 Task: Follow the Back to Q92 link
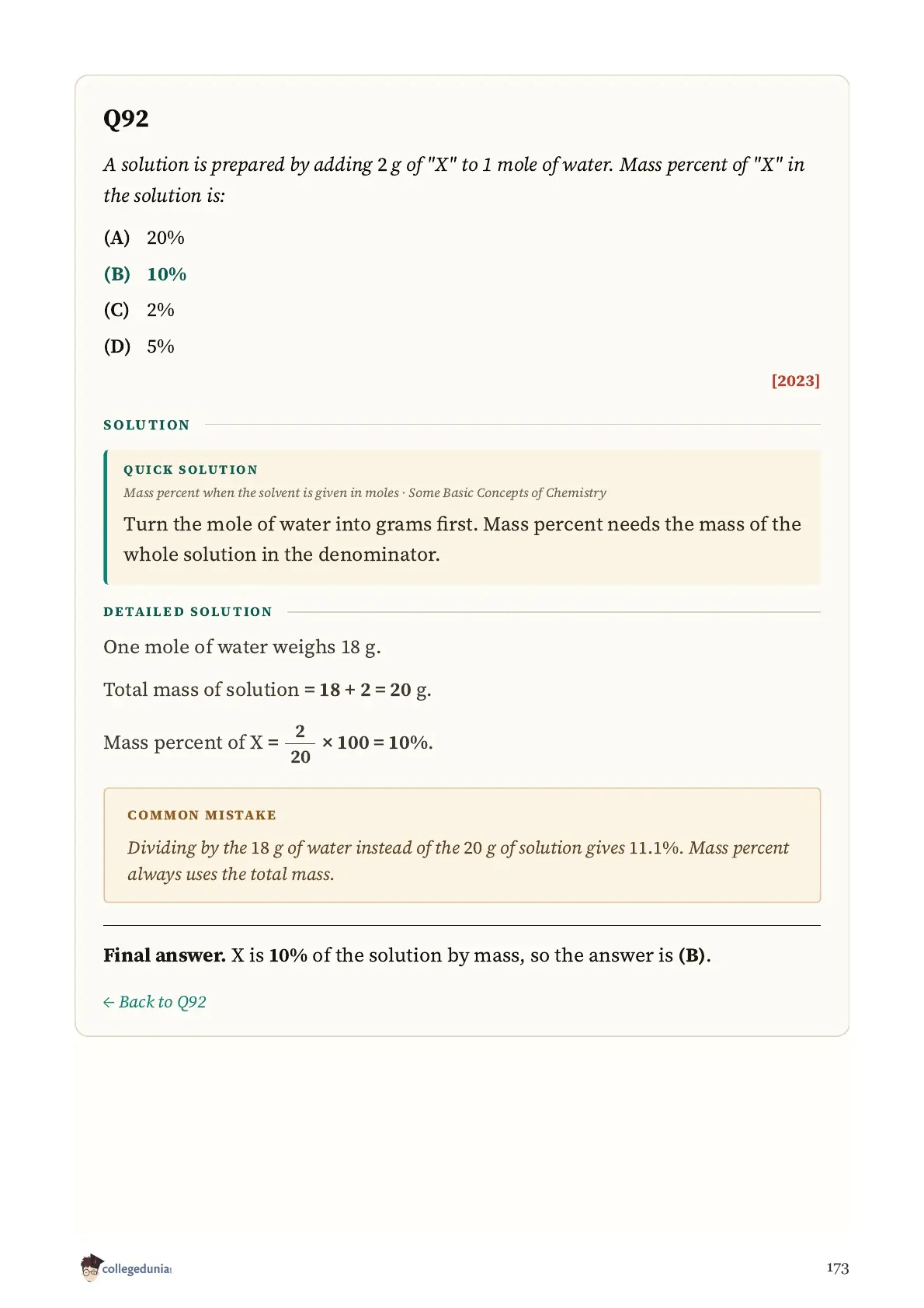[155, 1002]
